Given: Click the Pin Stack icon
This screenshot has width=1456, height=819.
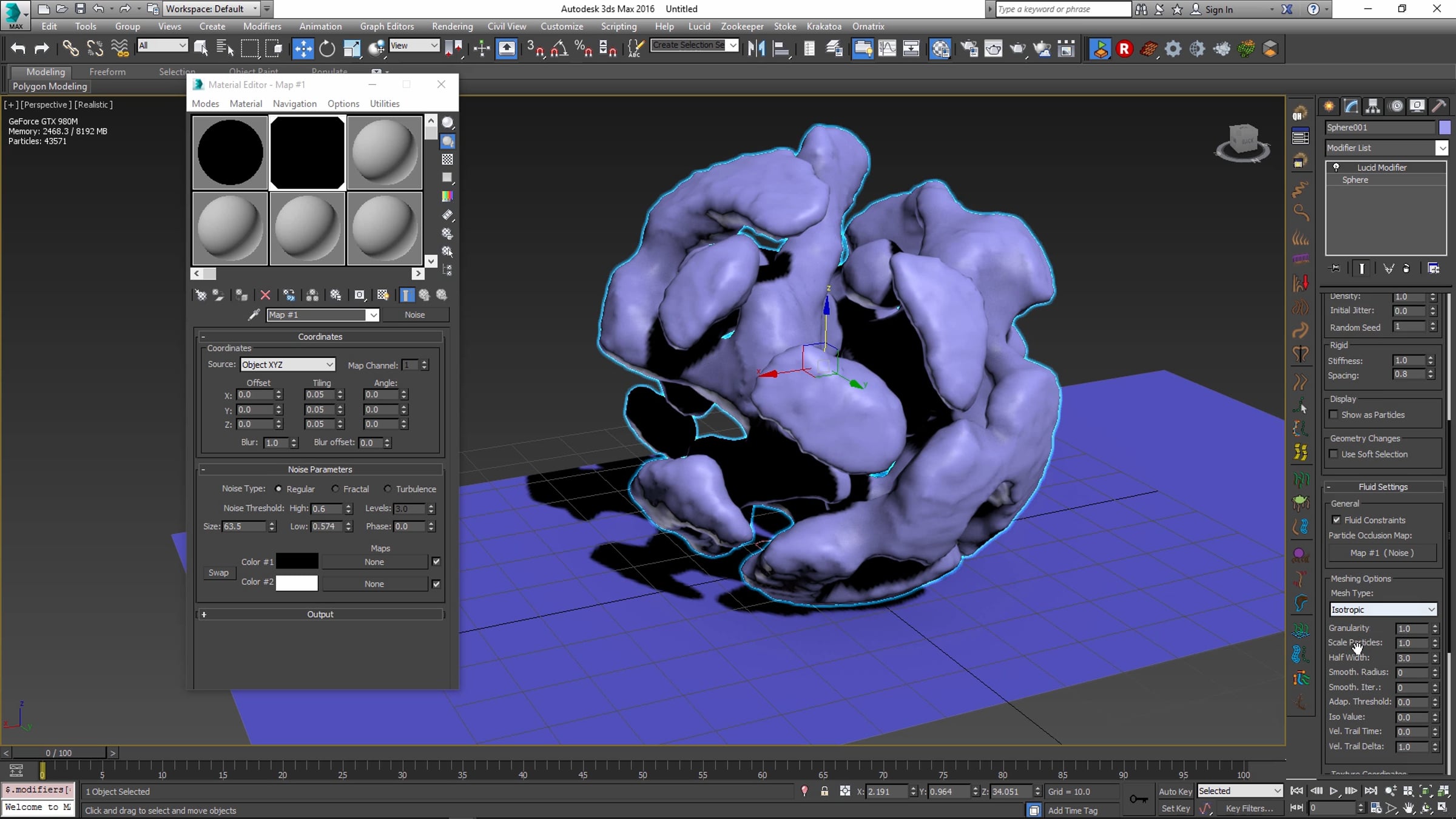Looking at the screenshot, I should click(1335, 268).
